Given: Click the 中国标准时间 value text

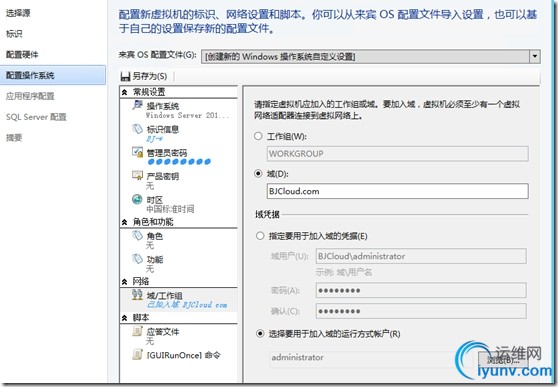Looking at the screenshot, I should pos(170,209).
